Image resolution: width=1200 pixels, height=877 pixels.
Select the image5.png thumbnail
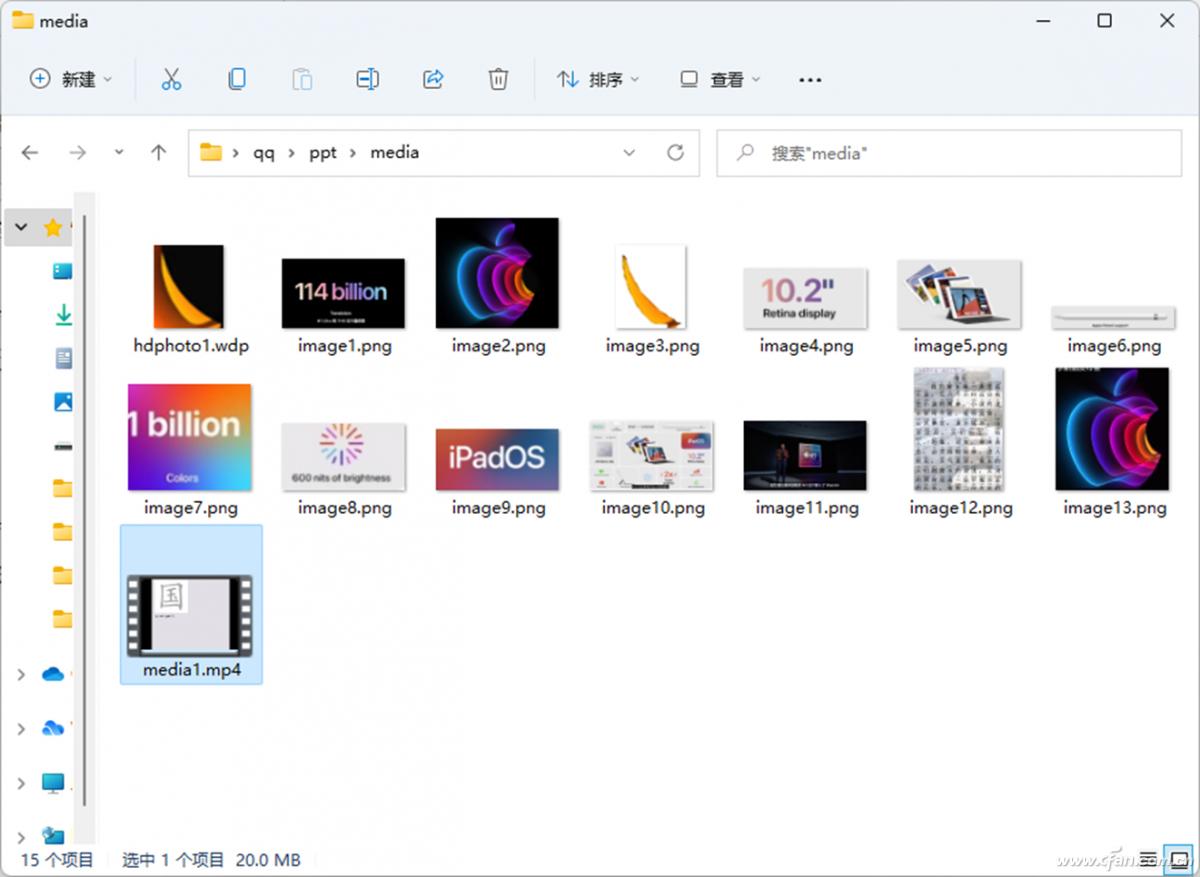[957, 295]
